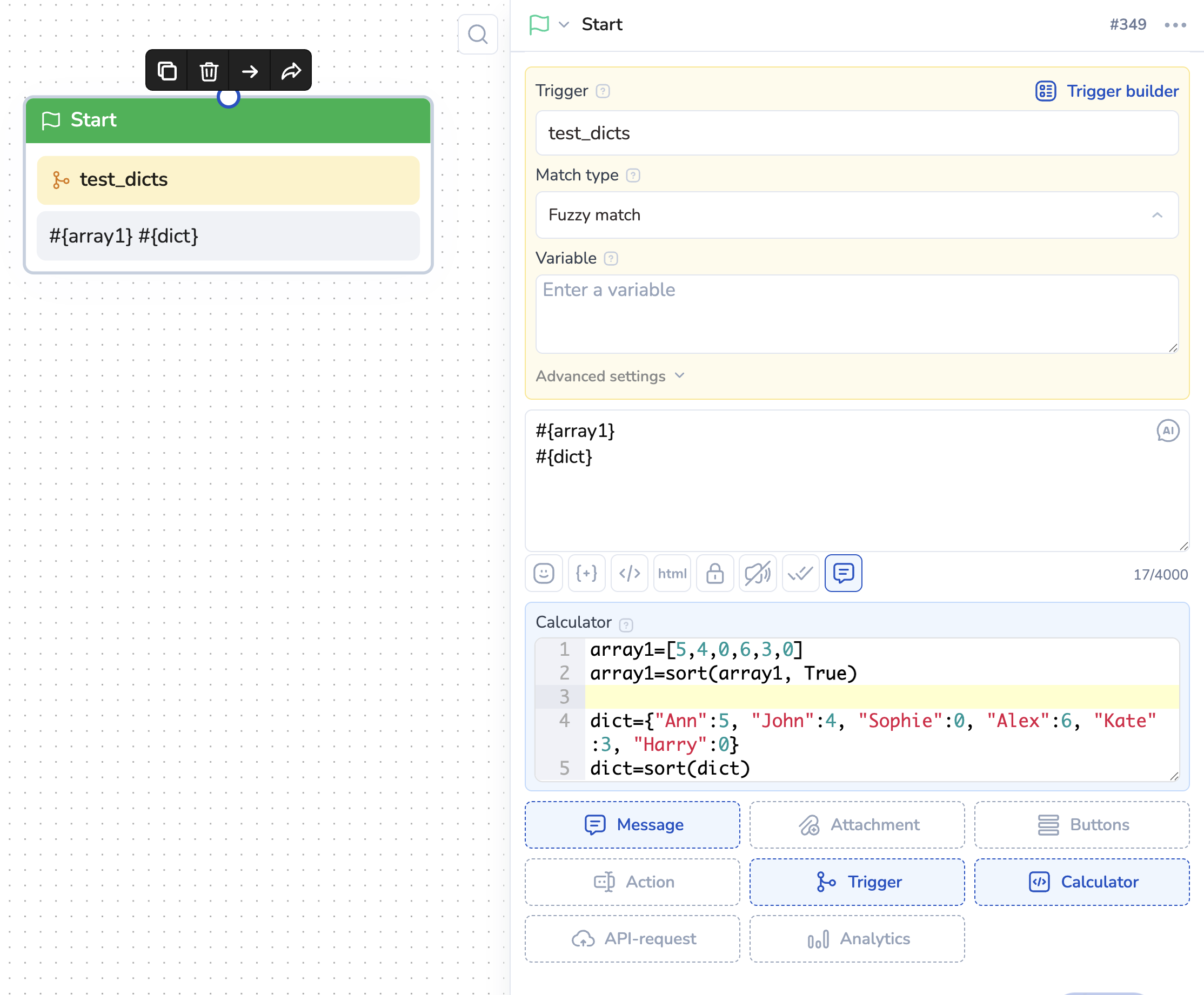Viewport: 1204px width, 995px height.
Task: Click the right arrow icon in block toolbar
Action: tap(250, 71)
